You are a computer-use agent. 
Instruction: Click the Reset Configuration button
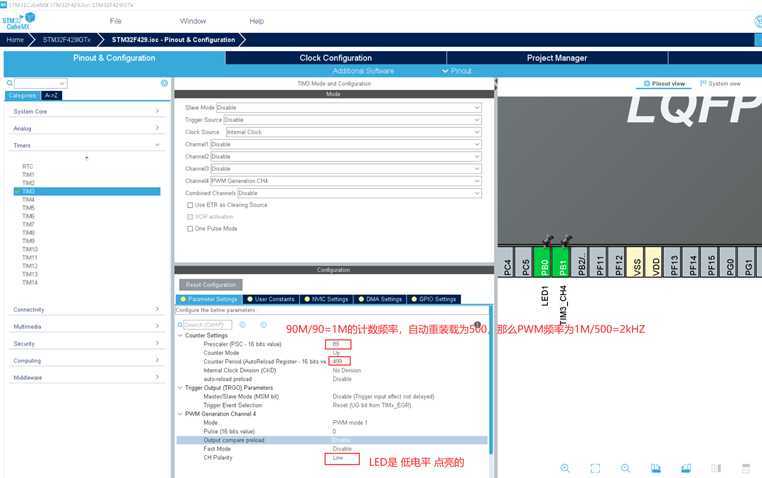211,284
